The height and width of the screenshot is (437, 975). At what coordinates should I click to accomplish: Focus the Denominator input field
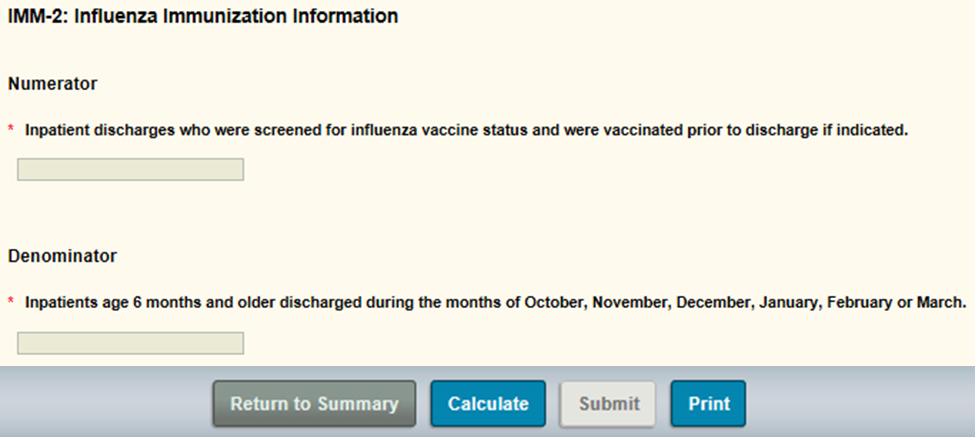(130, 343)
